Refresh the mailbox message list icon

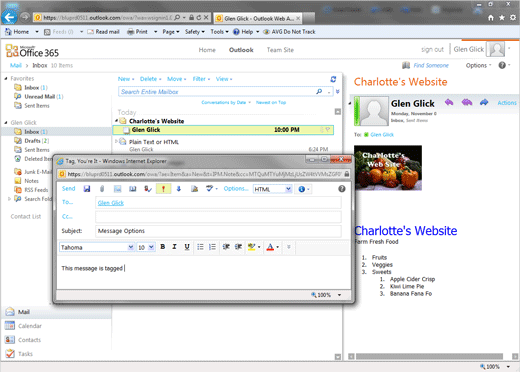point(333,79)
